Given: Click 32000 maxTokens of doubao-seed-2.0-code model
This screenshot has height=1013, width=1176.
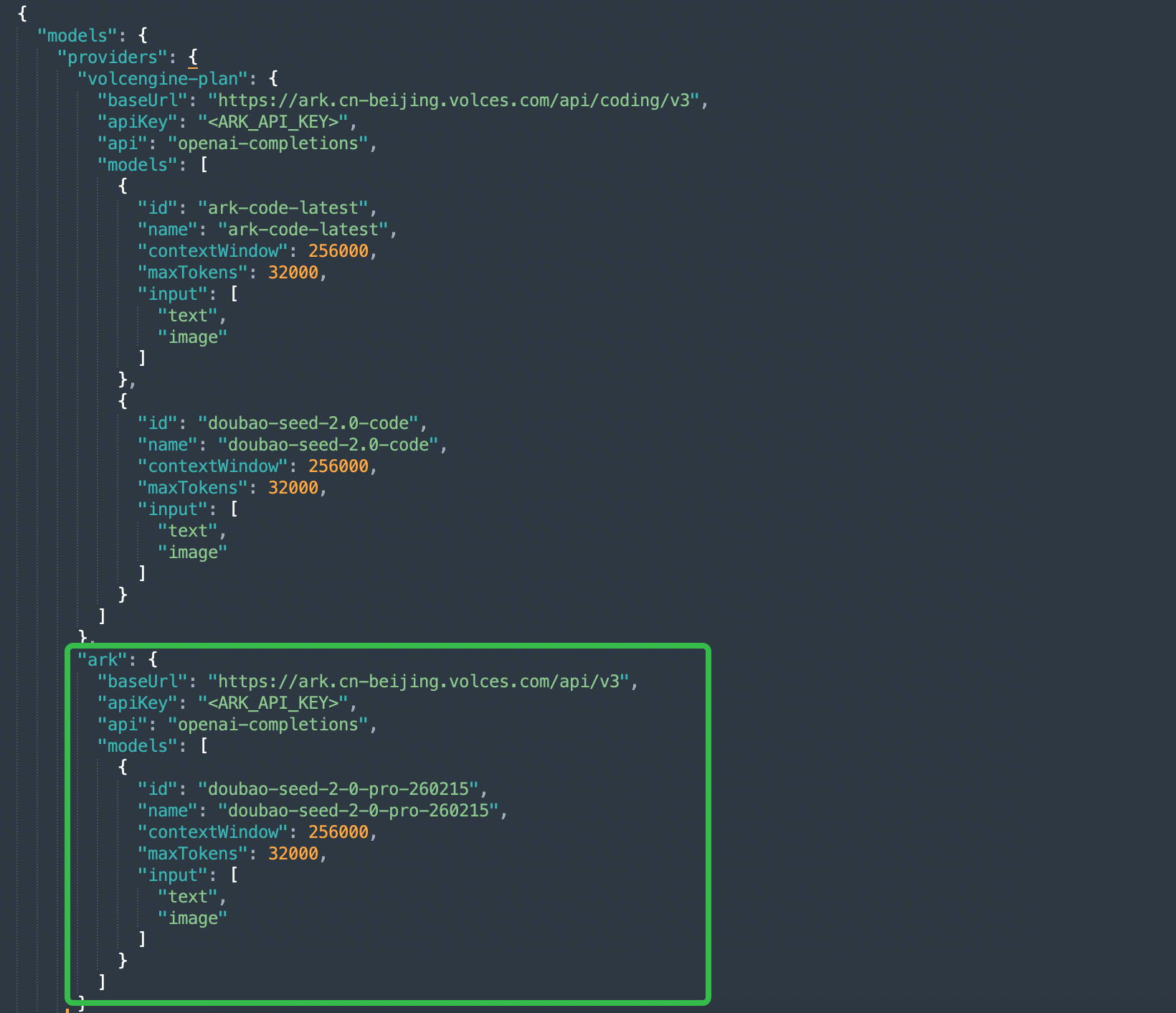Looking at the screenshot, I should click(x=293, y=488).
